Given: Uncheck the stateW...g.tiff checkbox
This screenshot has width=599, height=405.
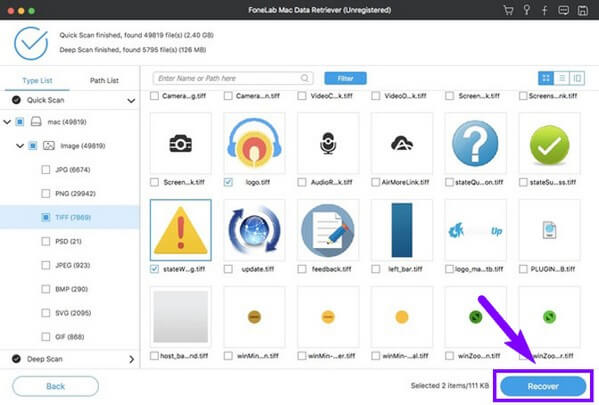Looking at the screenshot, I should 154,269.
